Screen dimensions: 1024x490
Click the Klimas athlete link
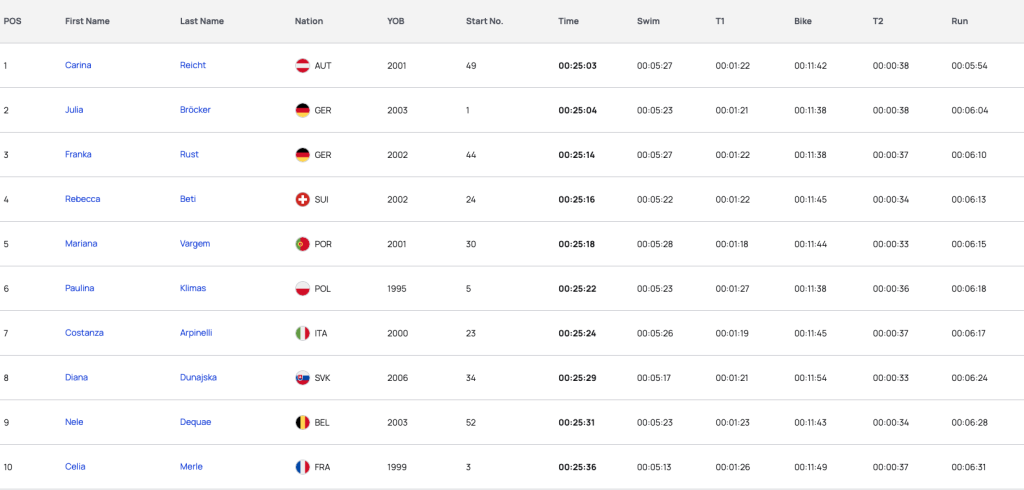pyautogui.click(x=193, y=288)
